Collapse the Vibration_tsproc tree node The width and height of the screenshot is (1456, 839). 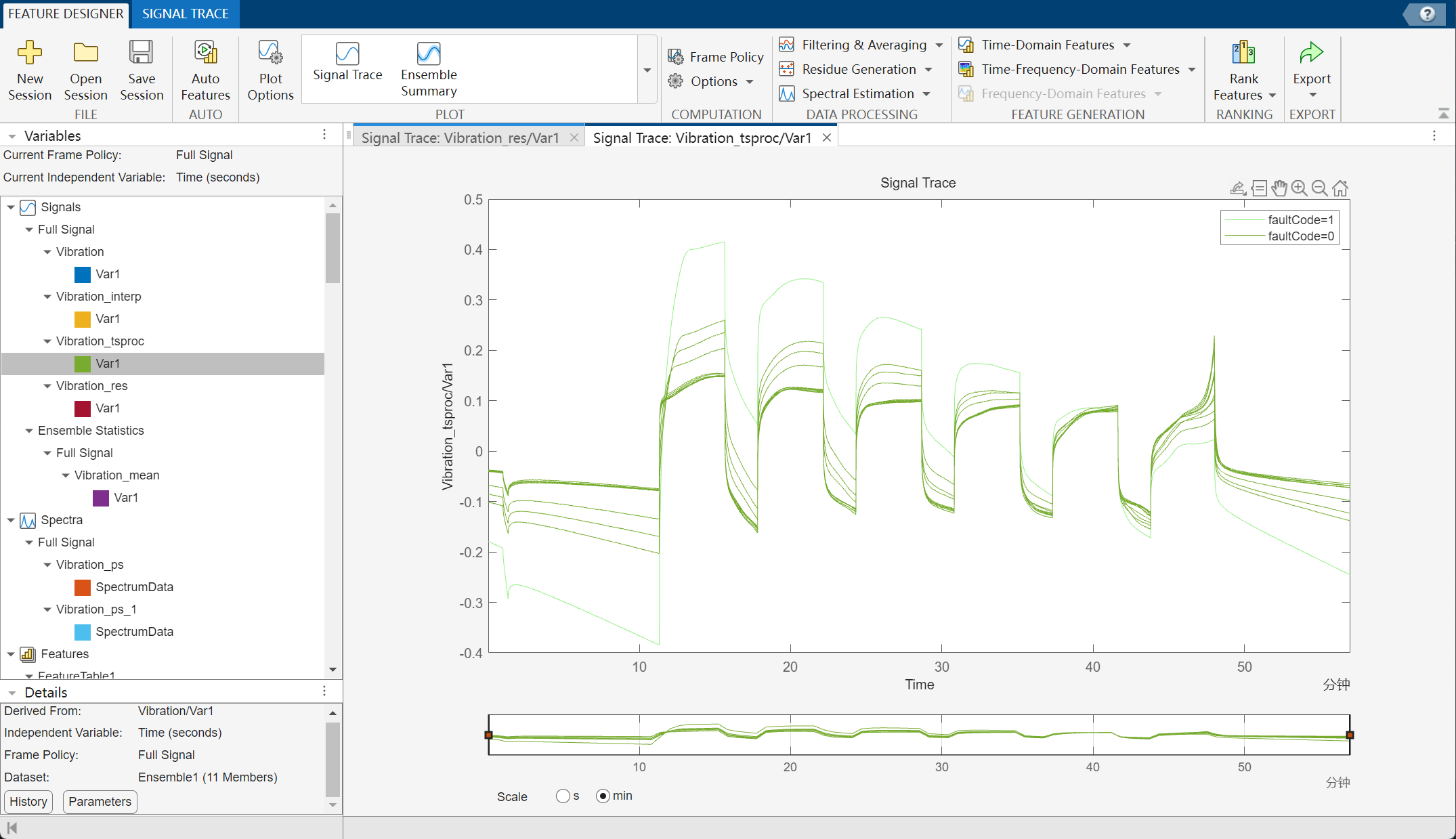coord(47,341)
